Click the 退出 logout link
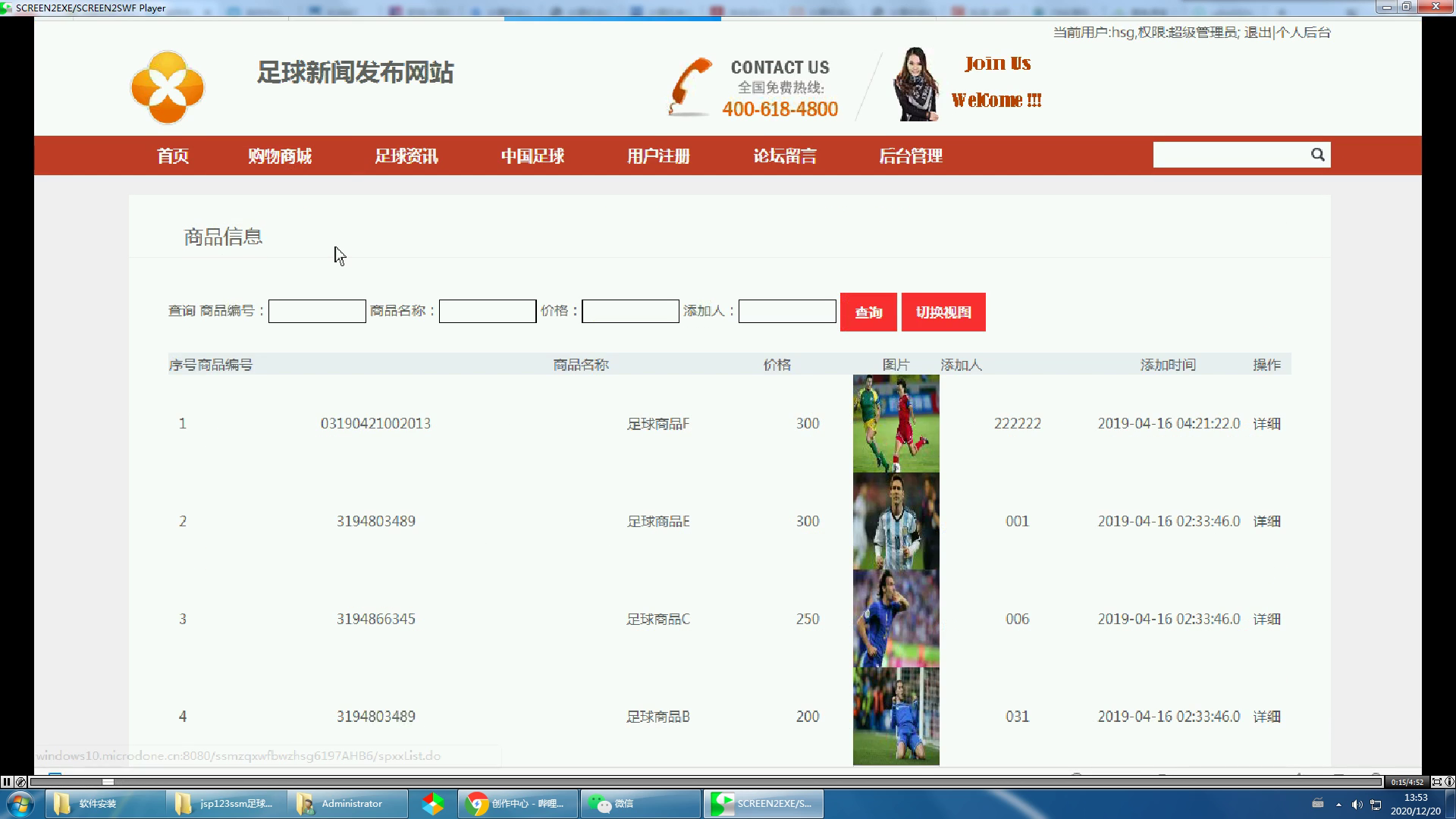This screenshot has height=819, width=1456. [x=1257, y=33]
